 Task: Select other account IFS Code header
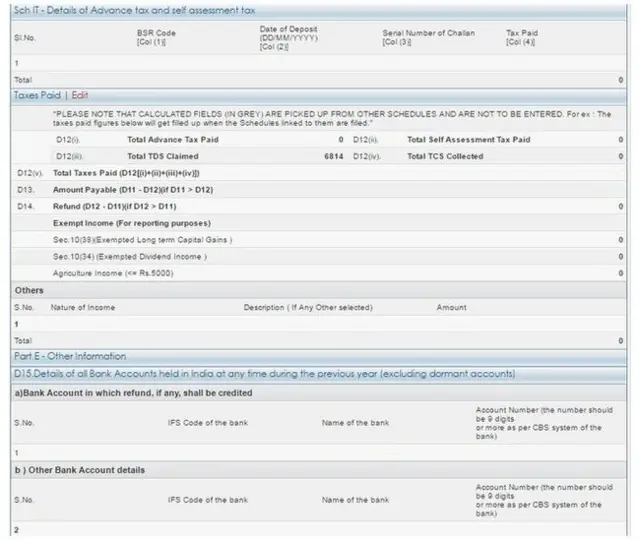(x=208, y=500)
